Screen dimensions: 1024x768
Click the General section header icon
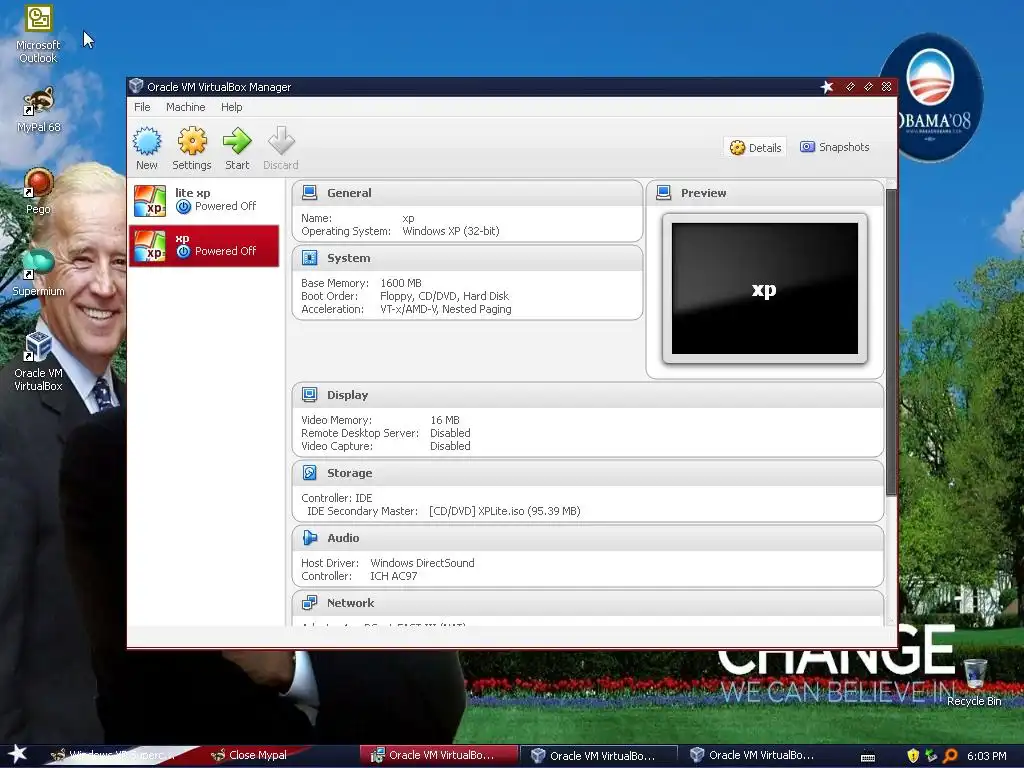click(310, 193)
